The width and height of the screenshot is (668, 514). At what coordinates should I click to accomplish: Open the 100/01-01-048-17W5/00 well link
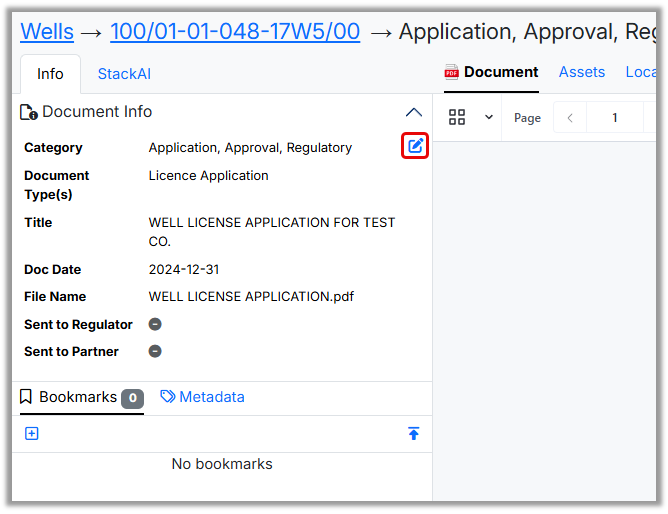click(x=235, y=31)
